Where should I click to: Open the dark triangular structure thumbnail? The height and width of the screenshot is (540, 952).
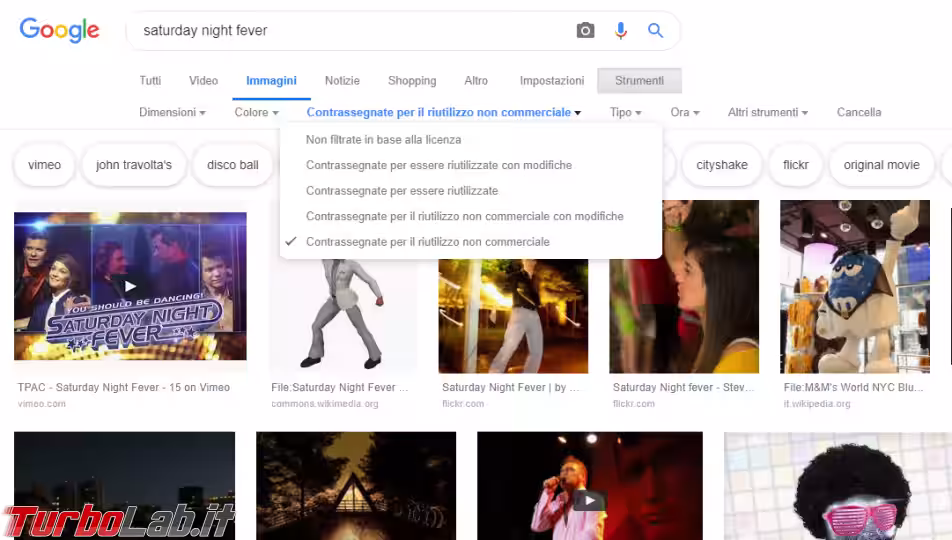click(x=356, y=486)
